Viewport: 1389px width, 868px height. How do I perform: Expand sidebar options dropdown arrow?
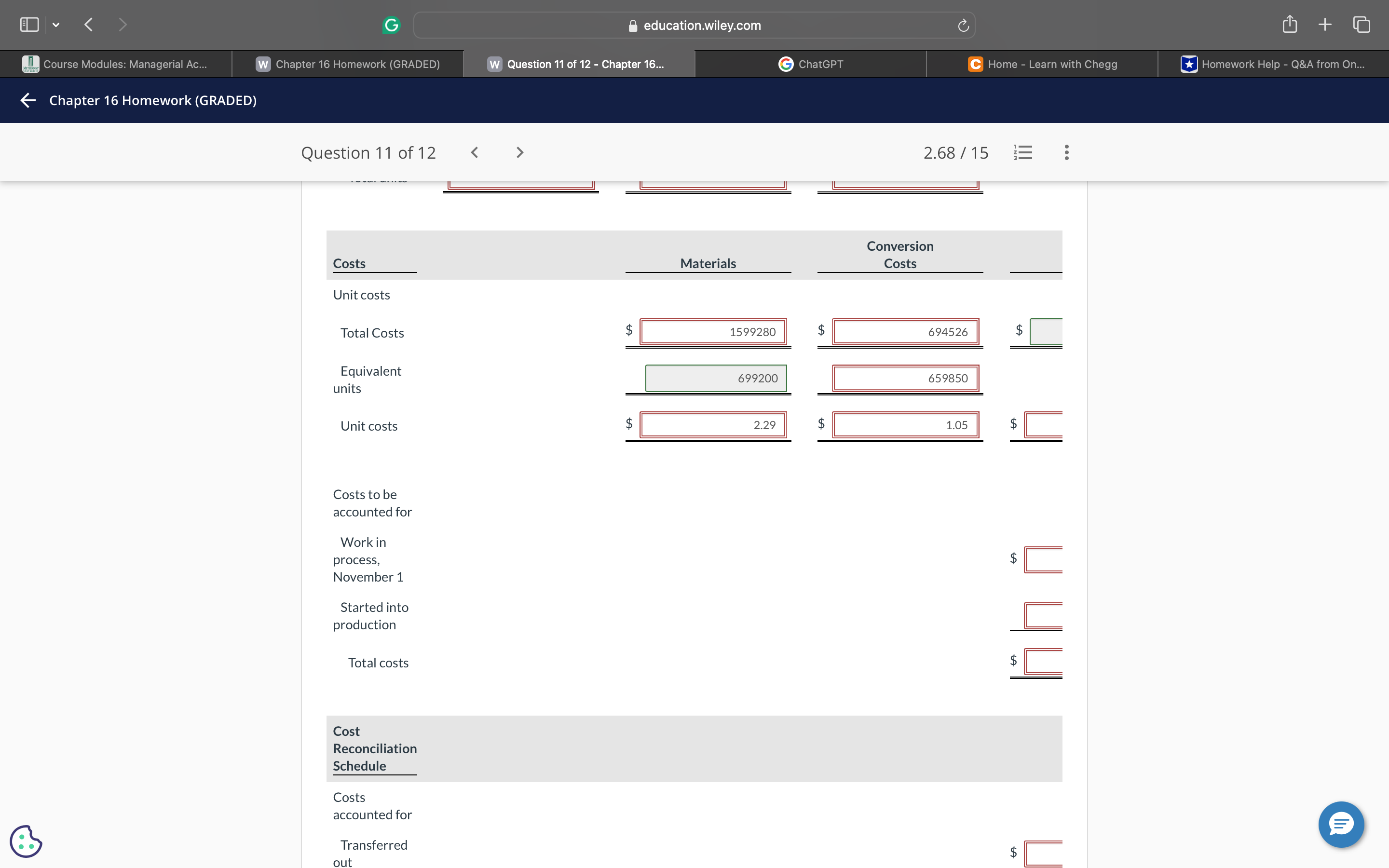pos(55,25)
